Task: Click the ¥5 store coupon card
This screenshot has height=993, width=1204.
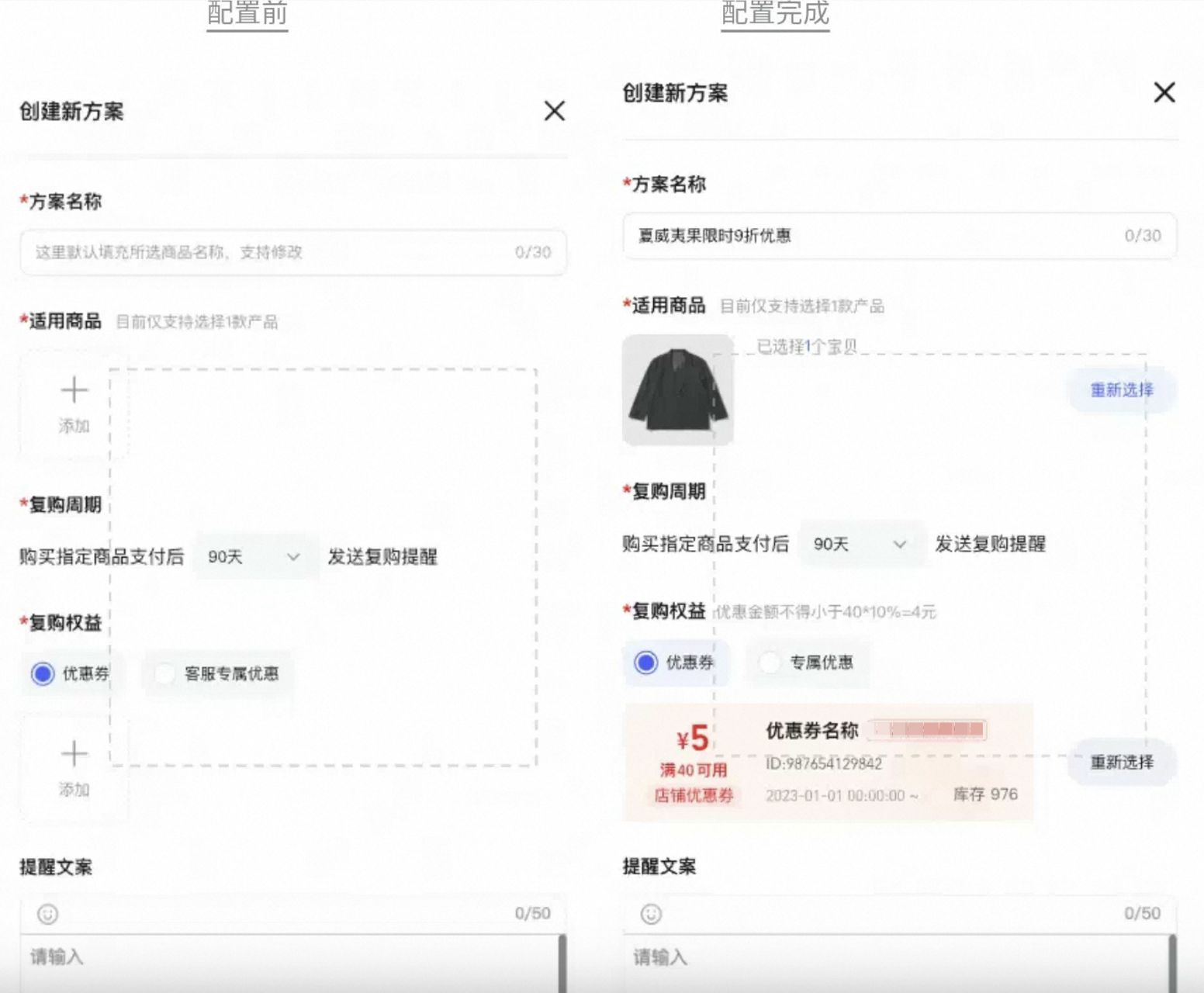Action: click(829, 762)
